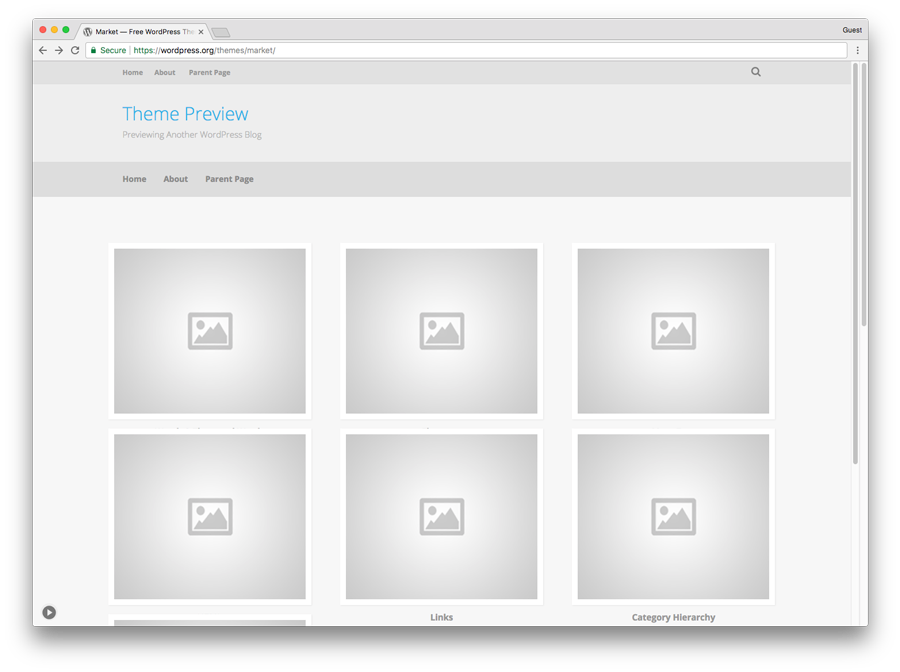This screenshot has height=672, width=900.
Task: Open Home in main navigation bar
Action: [x=134, y=179]
